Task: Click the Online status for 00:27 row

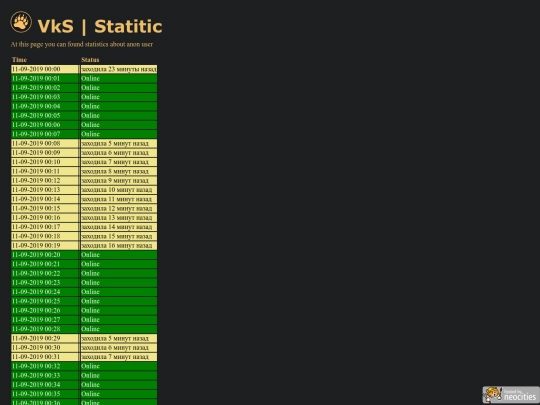Action: (x=119, y=320)
